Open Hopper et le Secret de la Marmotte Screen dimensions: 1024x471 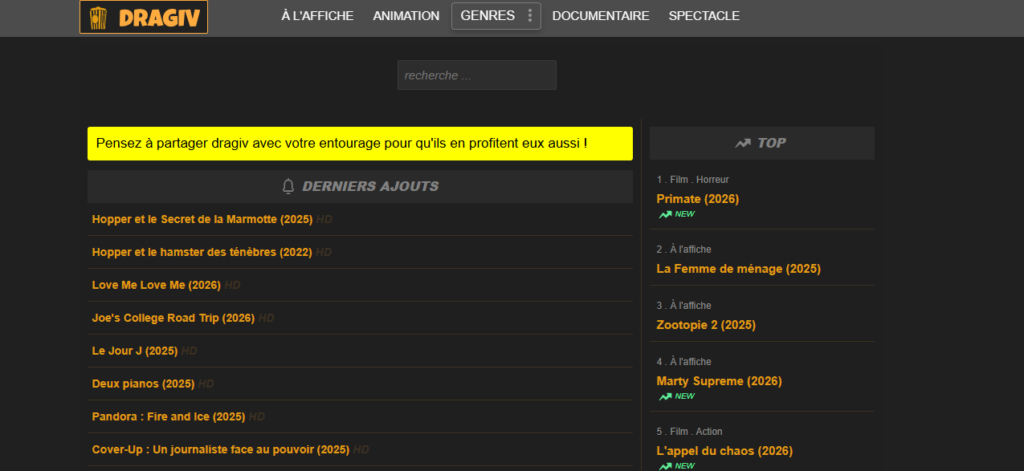(202, 219)
